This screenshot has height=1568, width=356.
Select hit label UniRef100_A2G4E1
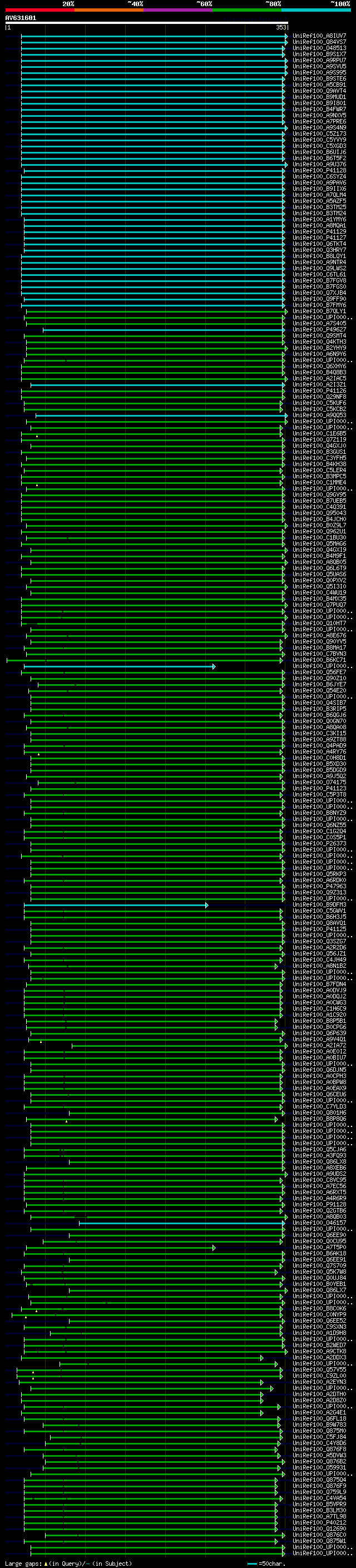pyautogui.click(x=319, y=1413)
